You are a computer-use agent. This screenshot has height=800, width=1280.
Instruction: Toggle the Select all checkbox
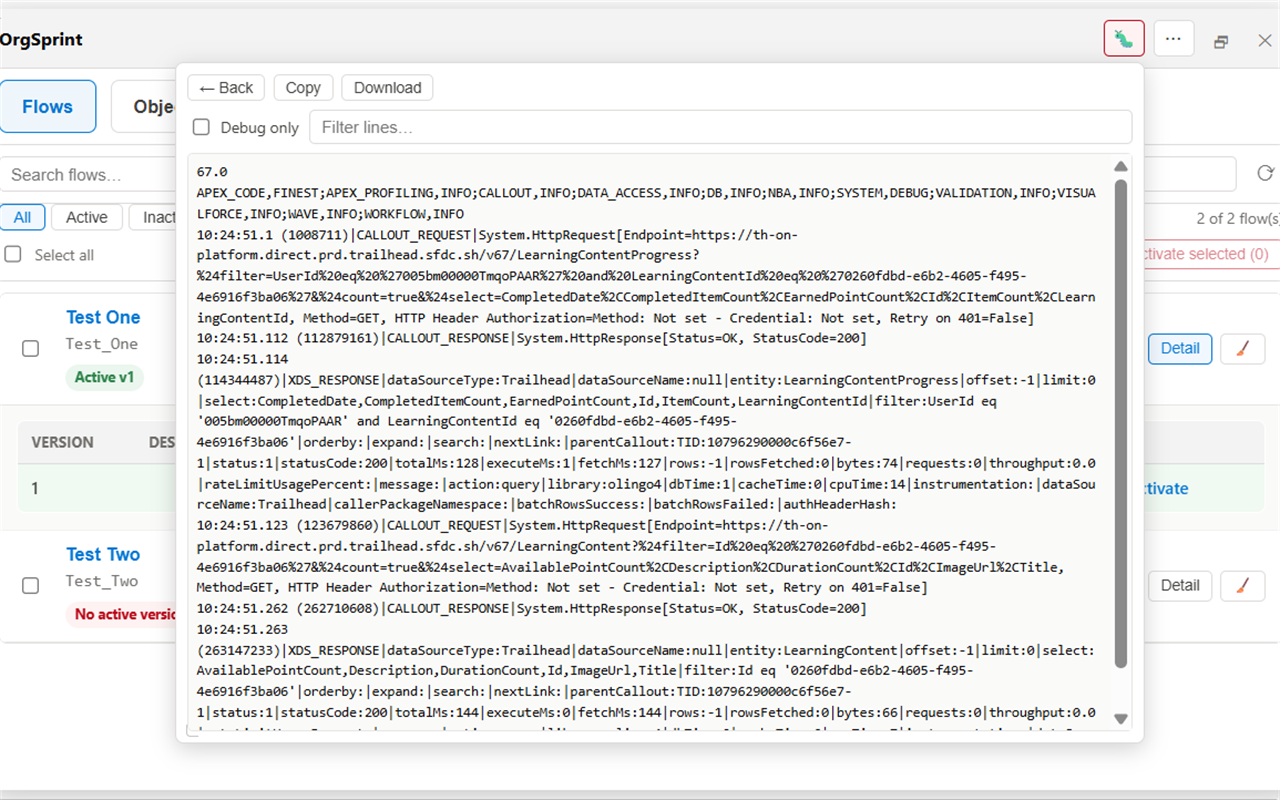pos(13,254)
